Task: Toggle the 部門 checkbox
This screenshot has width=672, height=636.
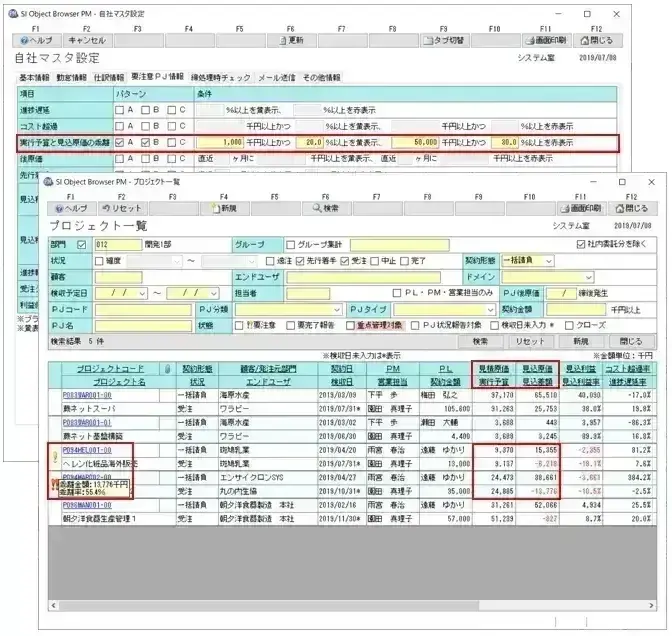Action: point(81,245)
